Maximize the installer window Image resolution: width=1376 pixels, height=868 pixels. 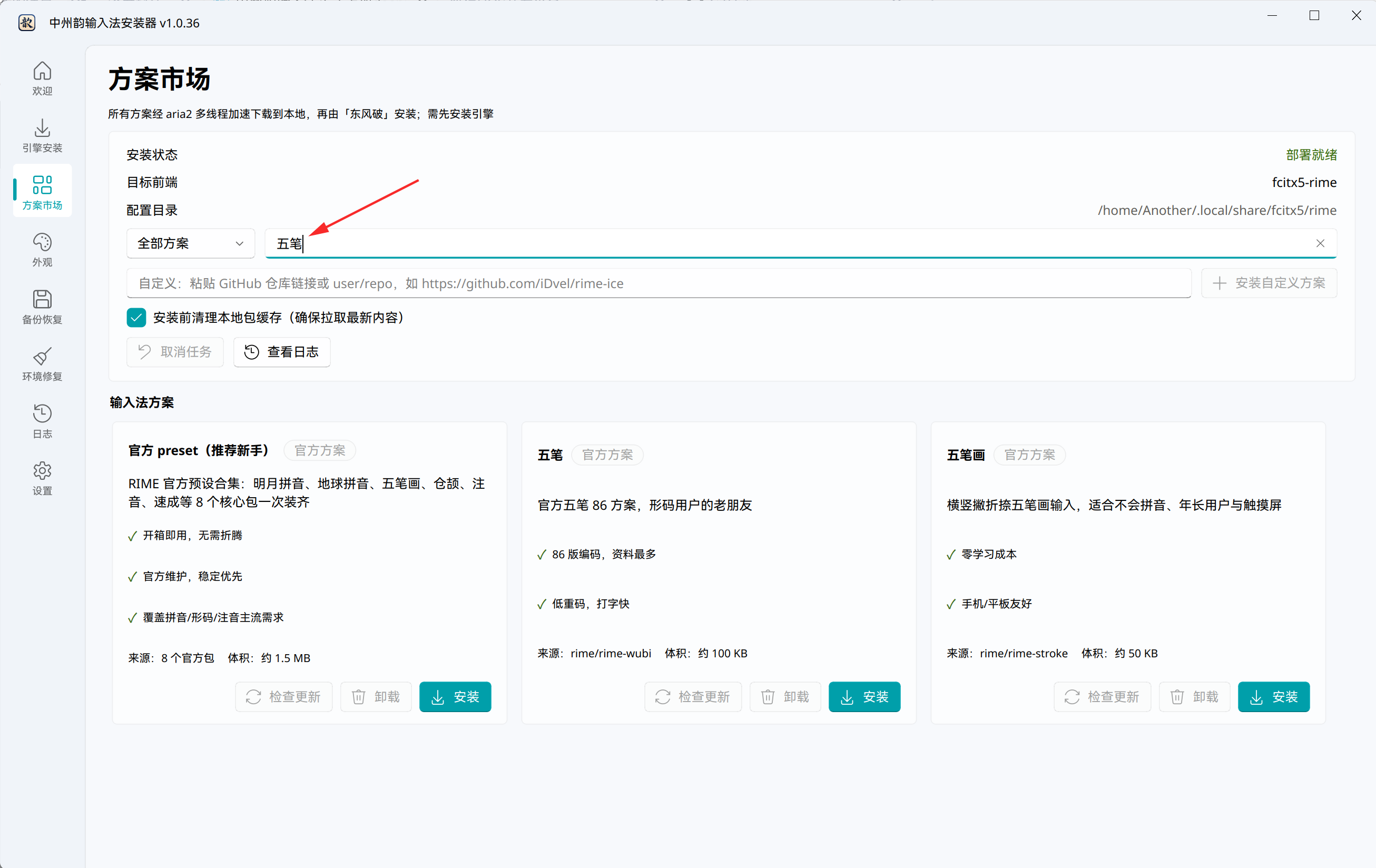(x=1314, y=15)
